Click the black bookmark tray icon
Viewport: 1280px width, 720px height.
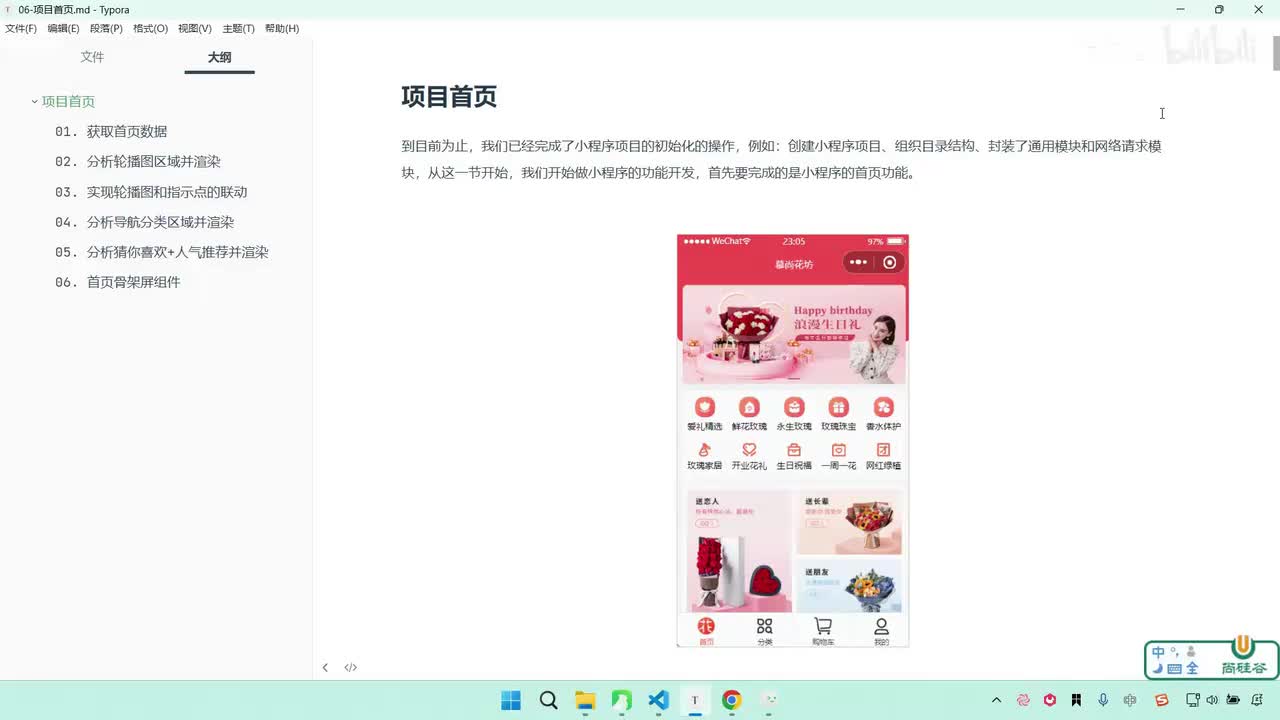point(1076,700)
